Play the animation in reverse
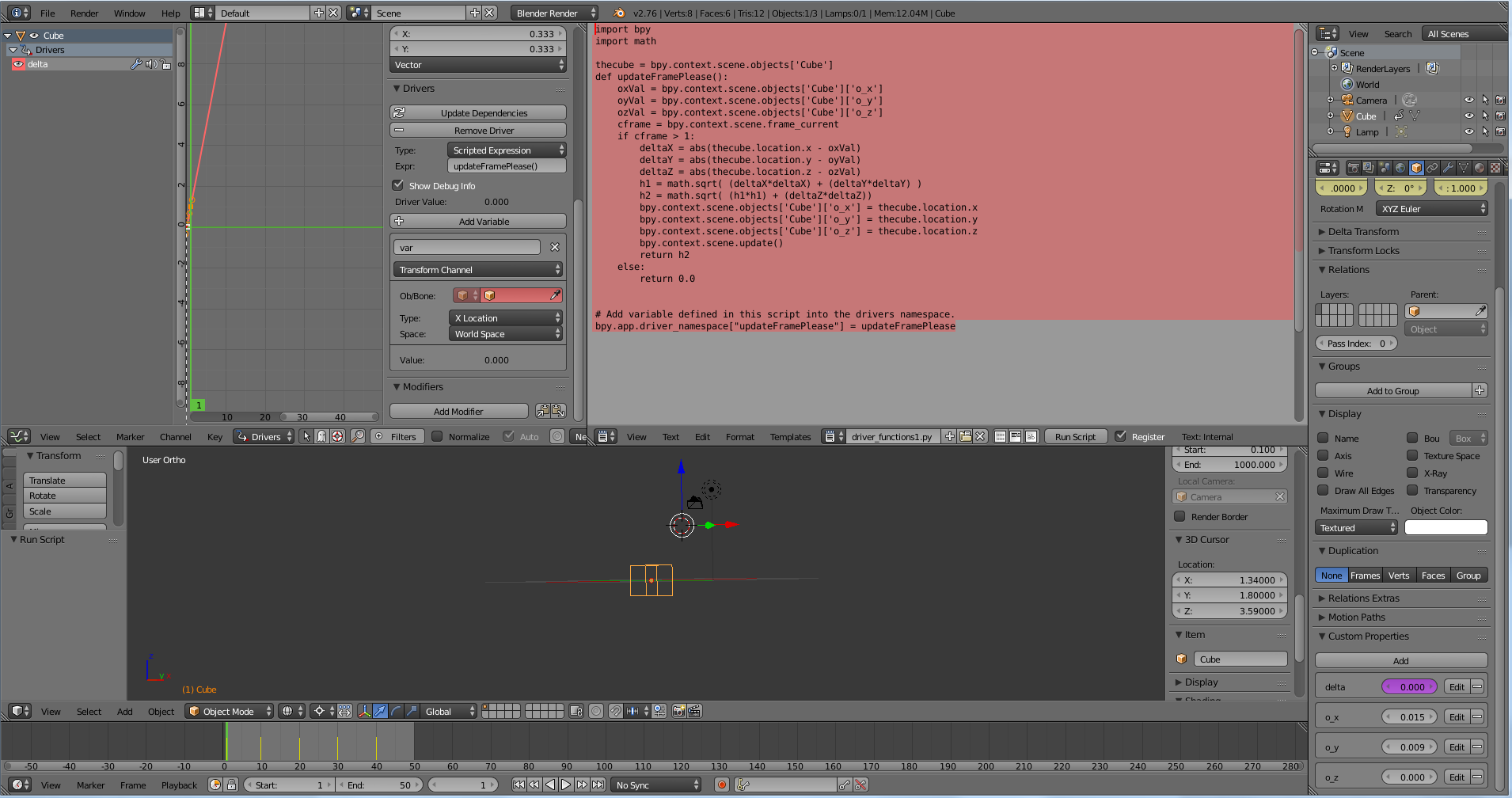This screenshot has height=798, width=1512. pos(550,785)
